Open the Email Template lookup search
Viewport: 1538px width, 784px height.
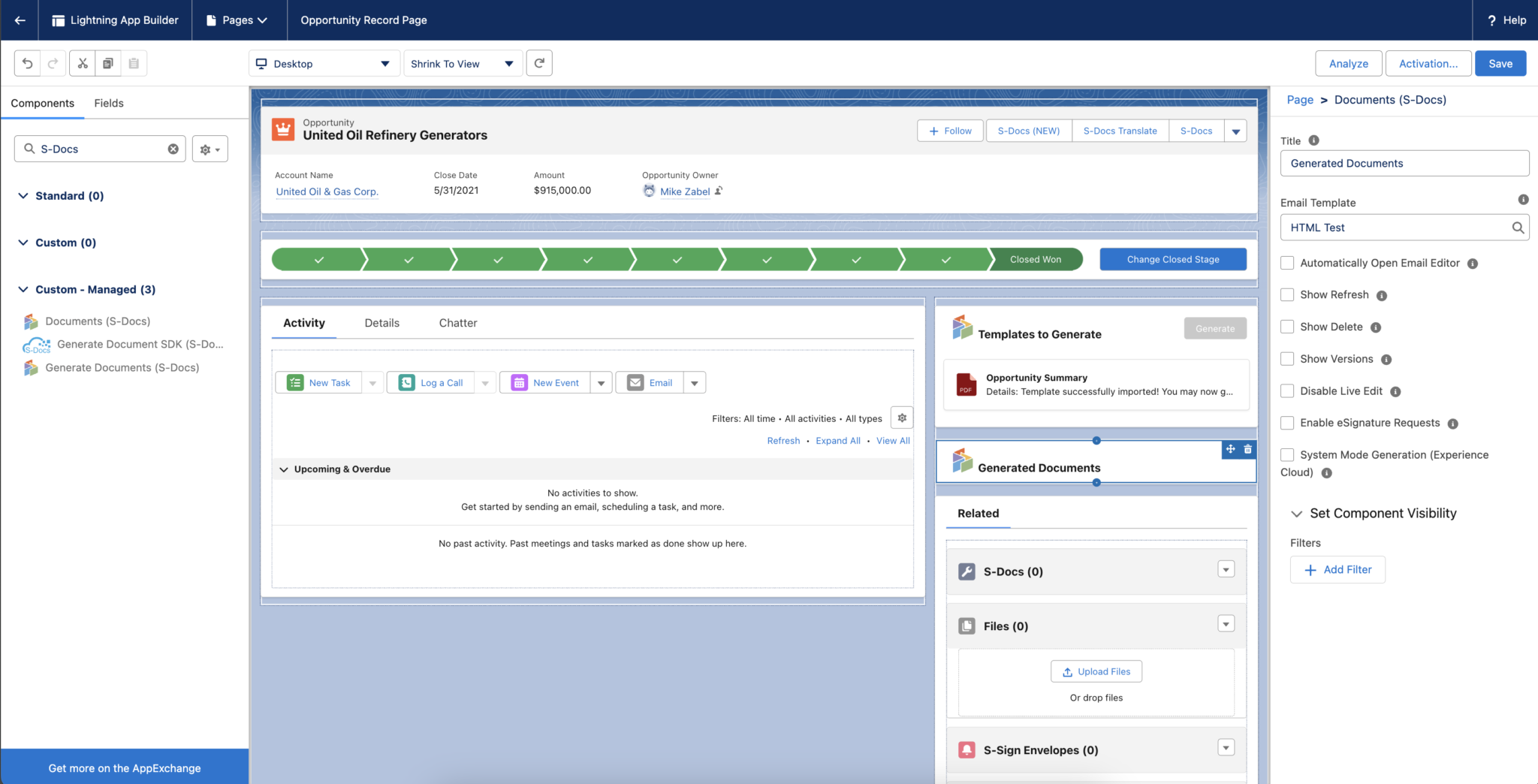1518,228
